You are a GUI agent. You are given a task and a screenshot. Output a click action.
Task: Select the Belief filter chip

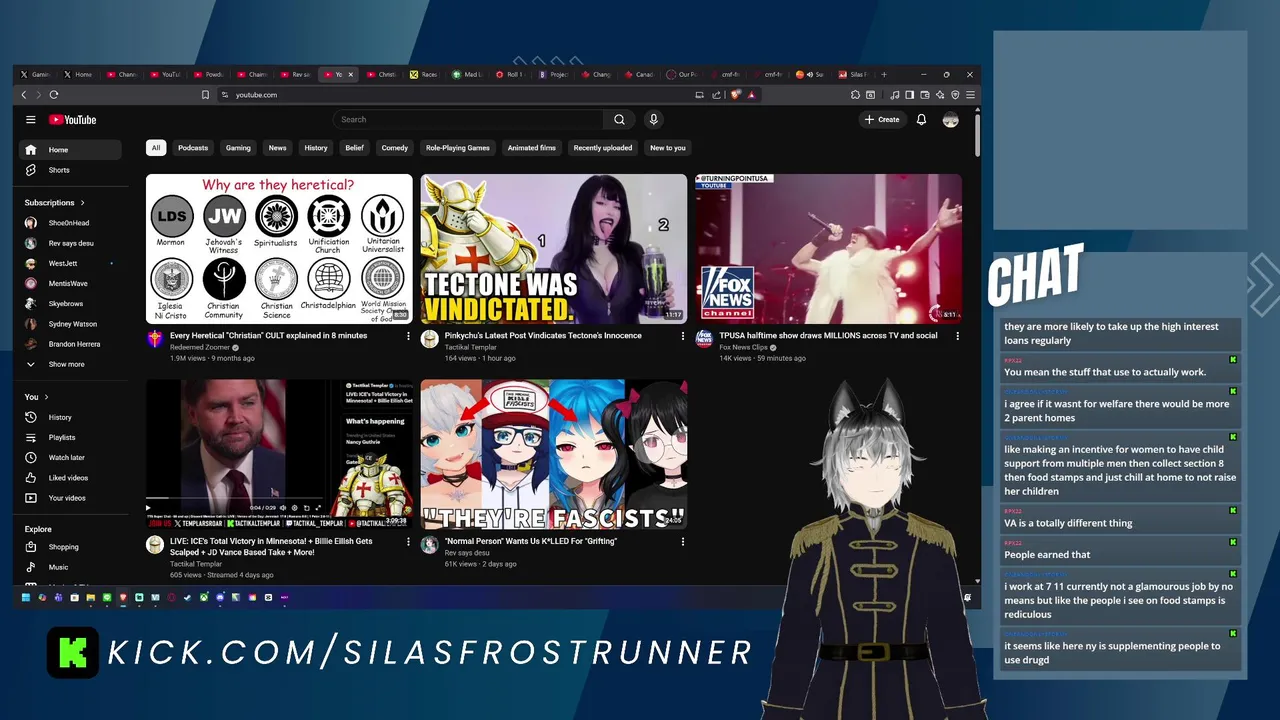354,148
